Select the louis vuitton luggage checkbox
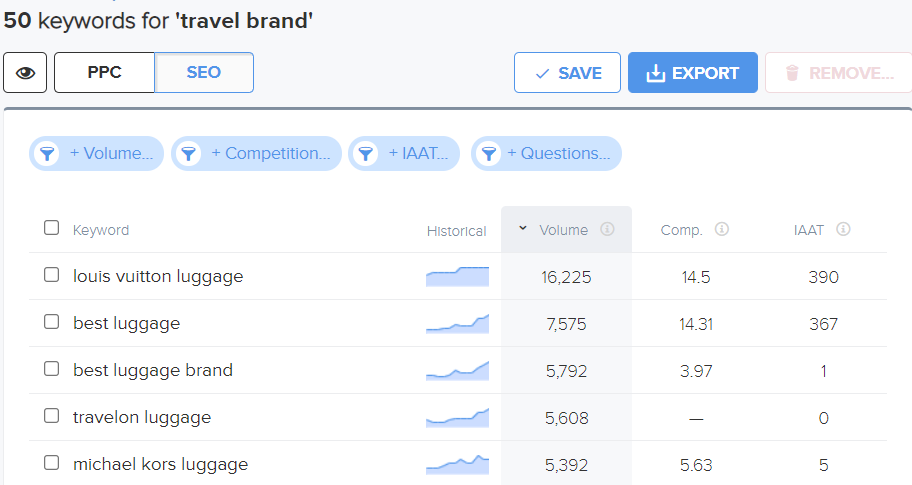The width and height of the screenshot is (912, 485). (x=52, y=276)
